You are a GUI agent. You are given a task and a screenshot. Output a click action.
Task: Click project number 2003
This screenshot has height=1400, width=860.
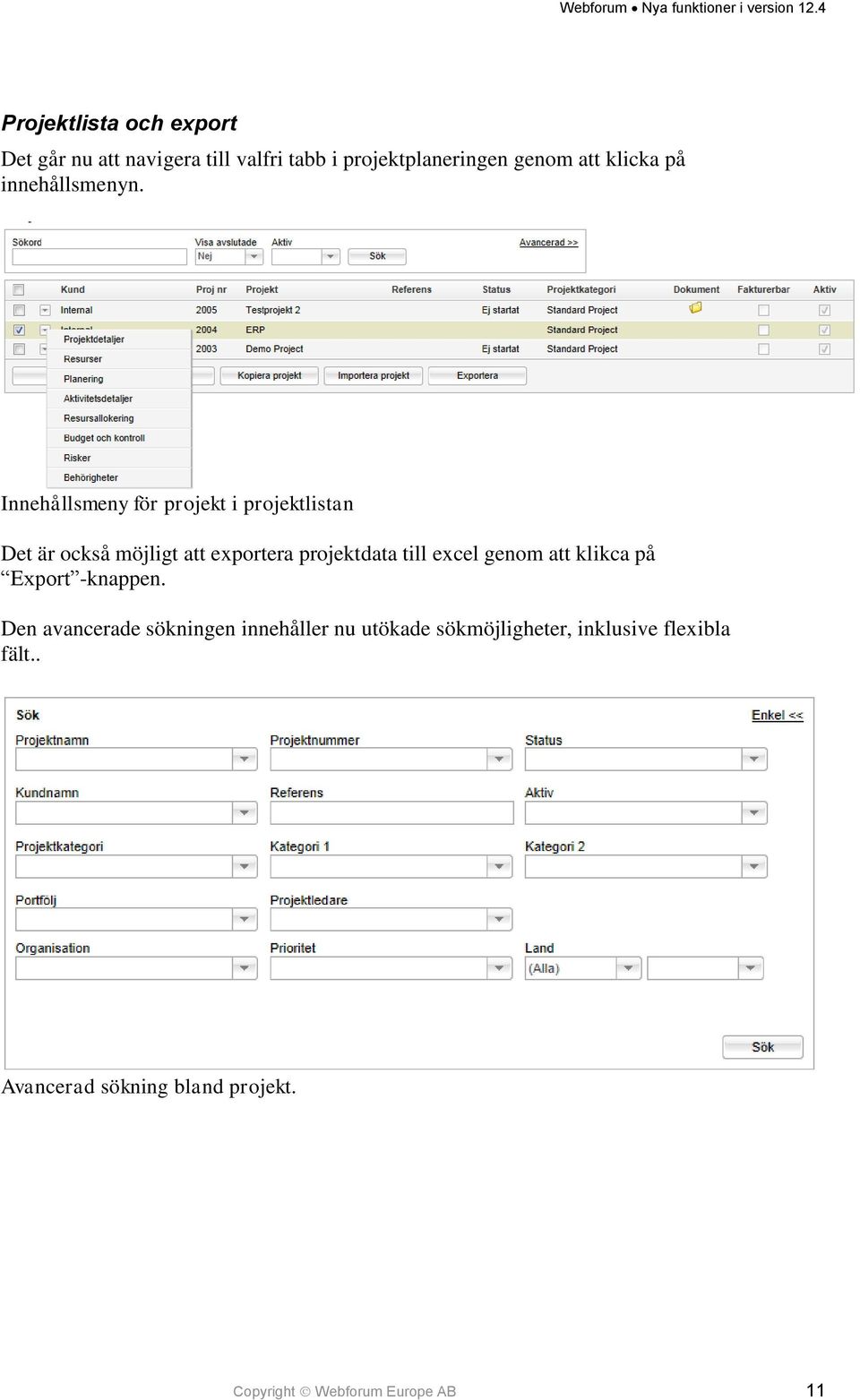206,349
